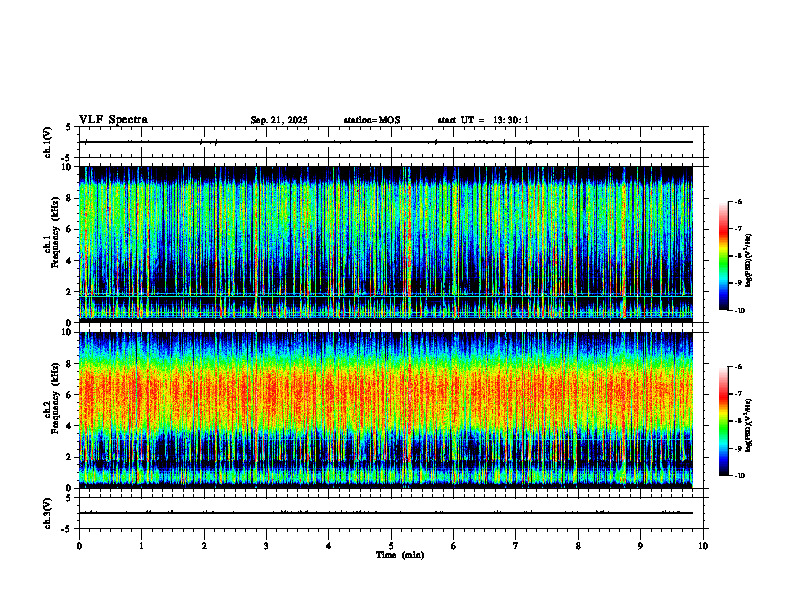Click the ch.2 color bar log(PSD) label
792x612 pixels.
click(x=749, y=425)
